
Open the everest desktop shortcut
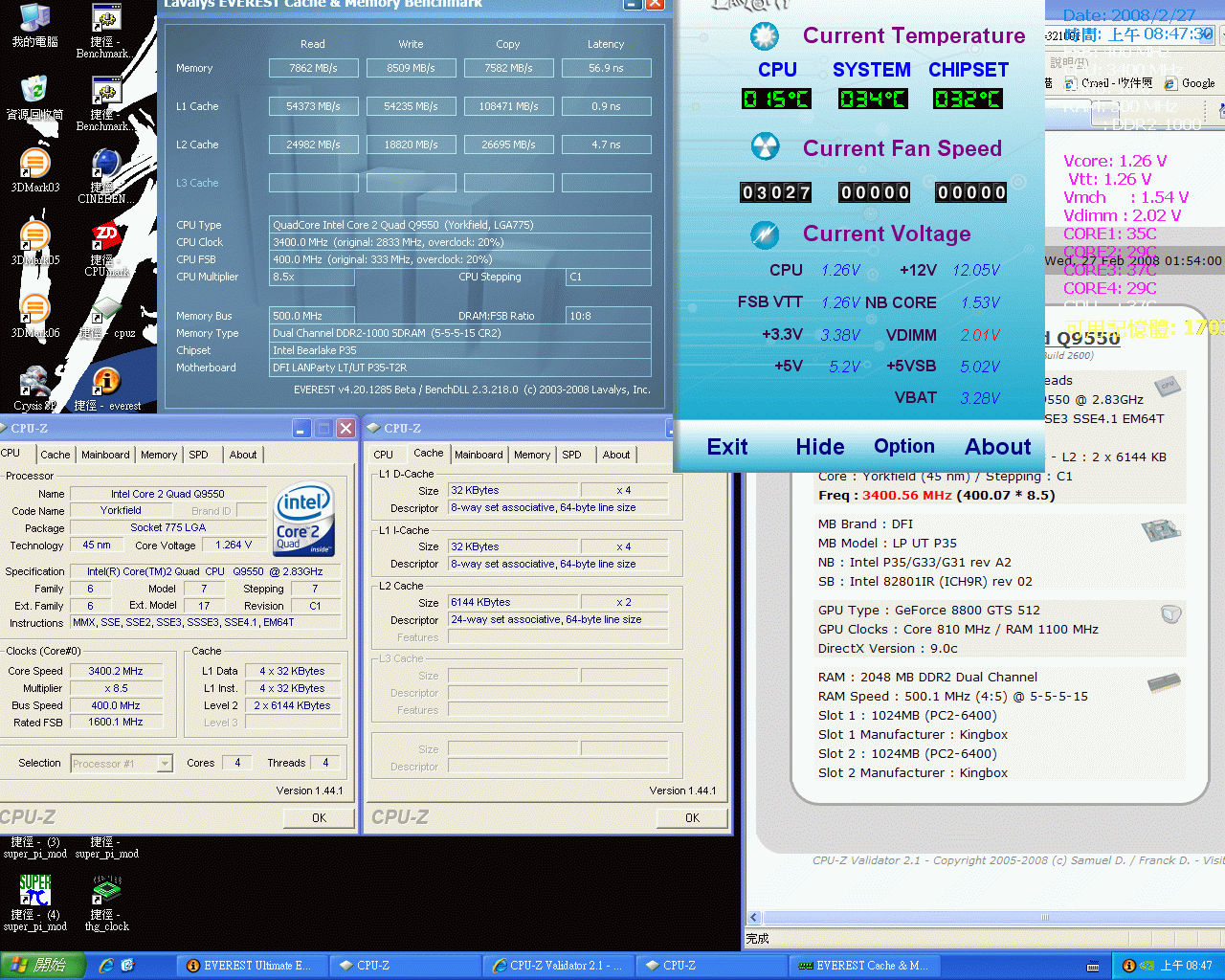(106, 389)
